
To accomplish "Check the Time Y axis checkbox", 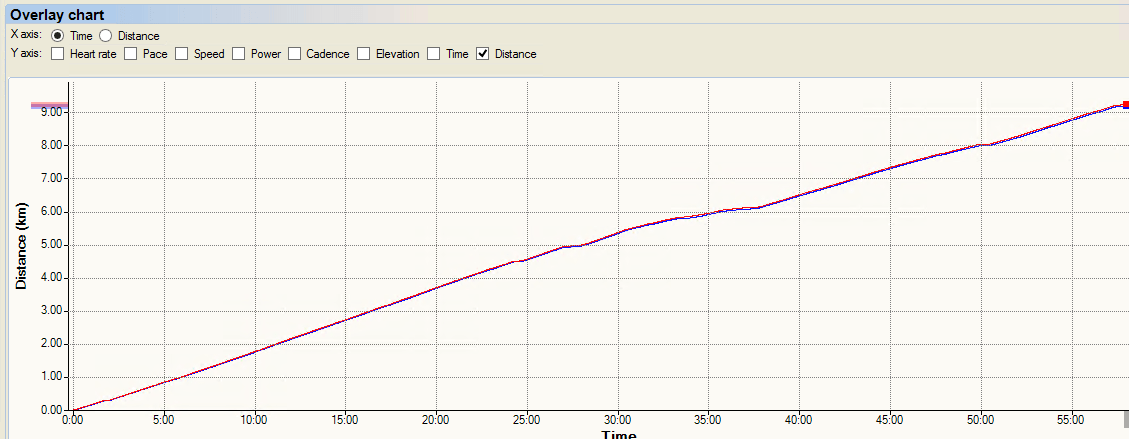I will pyautogui.click(x=433, y=54).
